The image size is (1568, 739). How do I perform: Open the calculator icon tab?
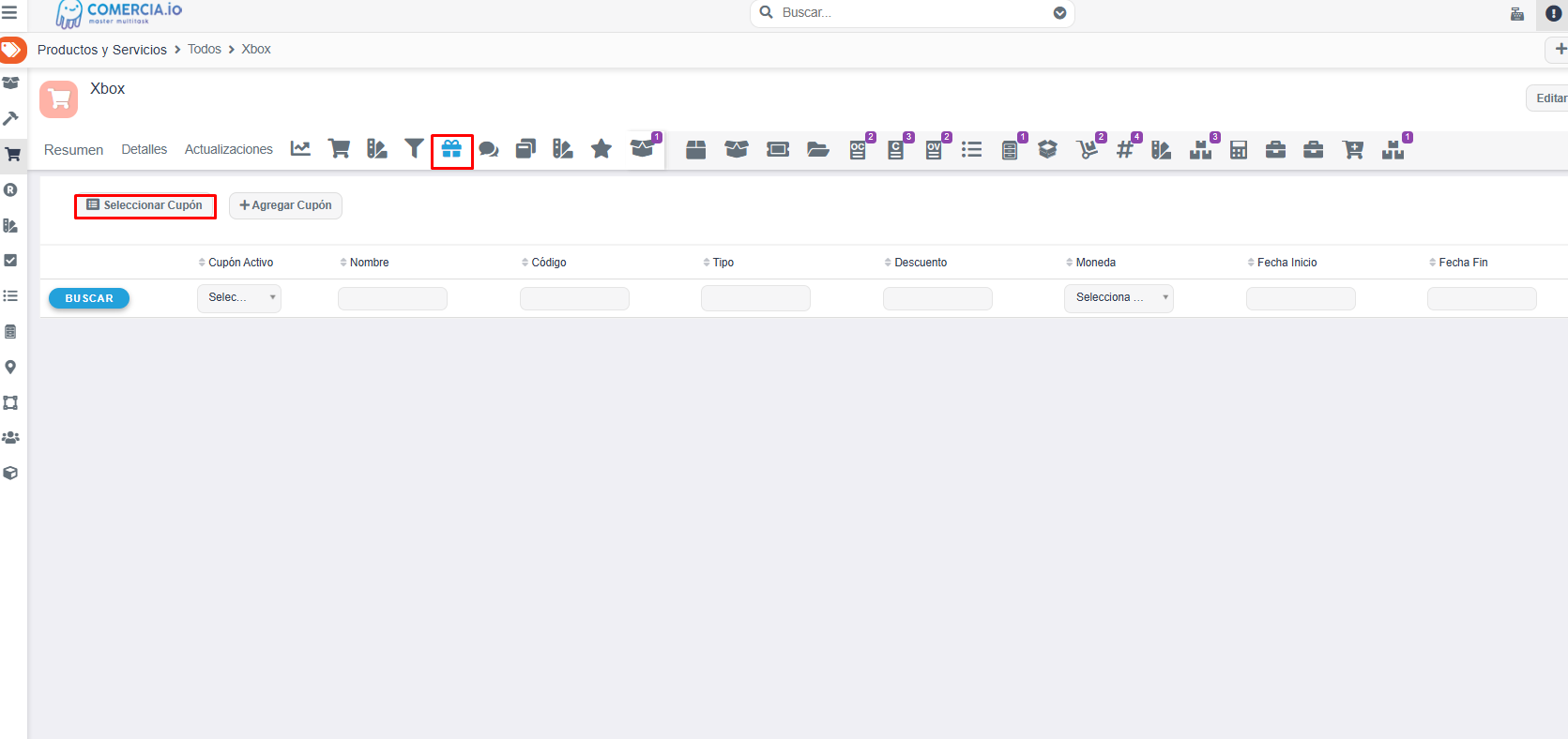1239,149
